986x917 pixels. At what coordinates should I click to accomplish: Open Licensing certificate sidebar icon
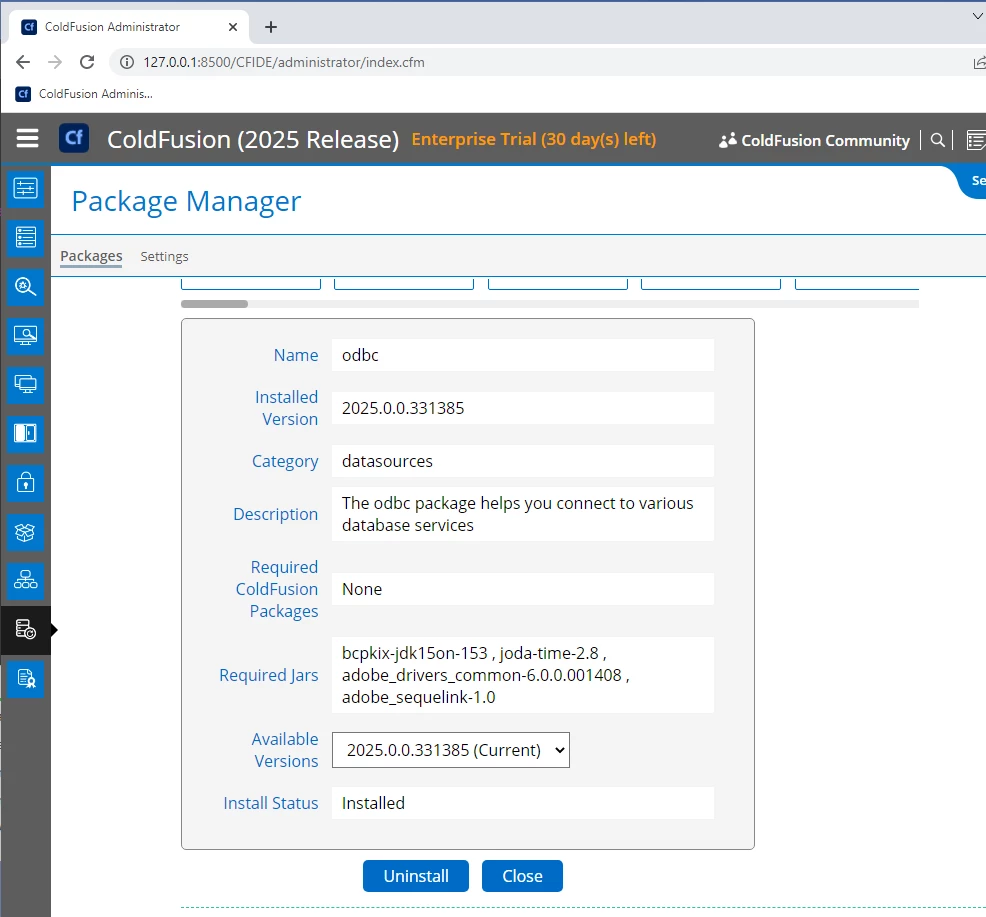tap(25, 679)
